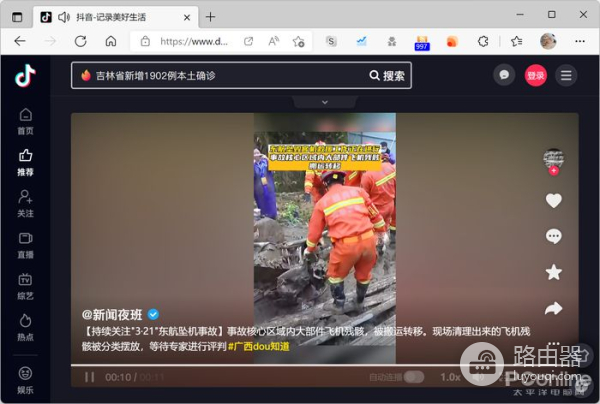View site information via the lock icon

(145, 41)
